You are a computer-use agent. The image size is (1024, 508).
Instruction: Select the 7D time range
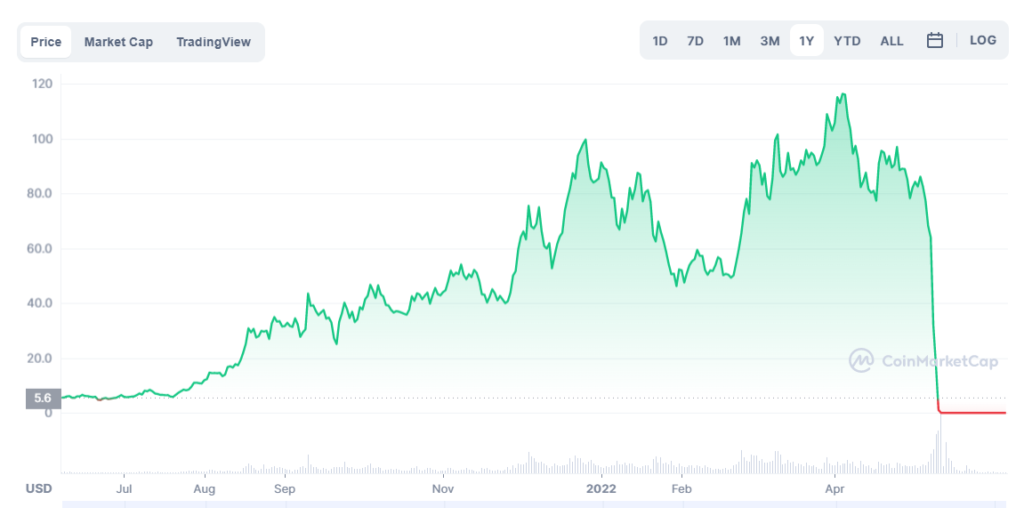[x=695, y=40]
